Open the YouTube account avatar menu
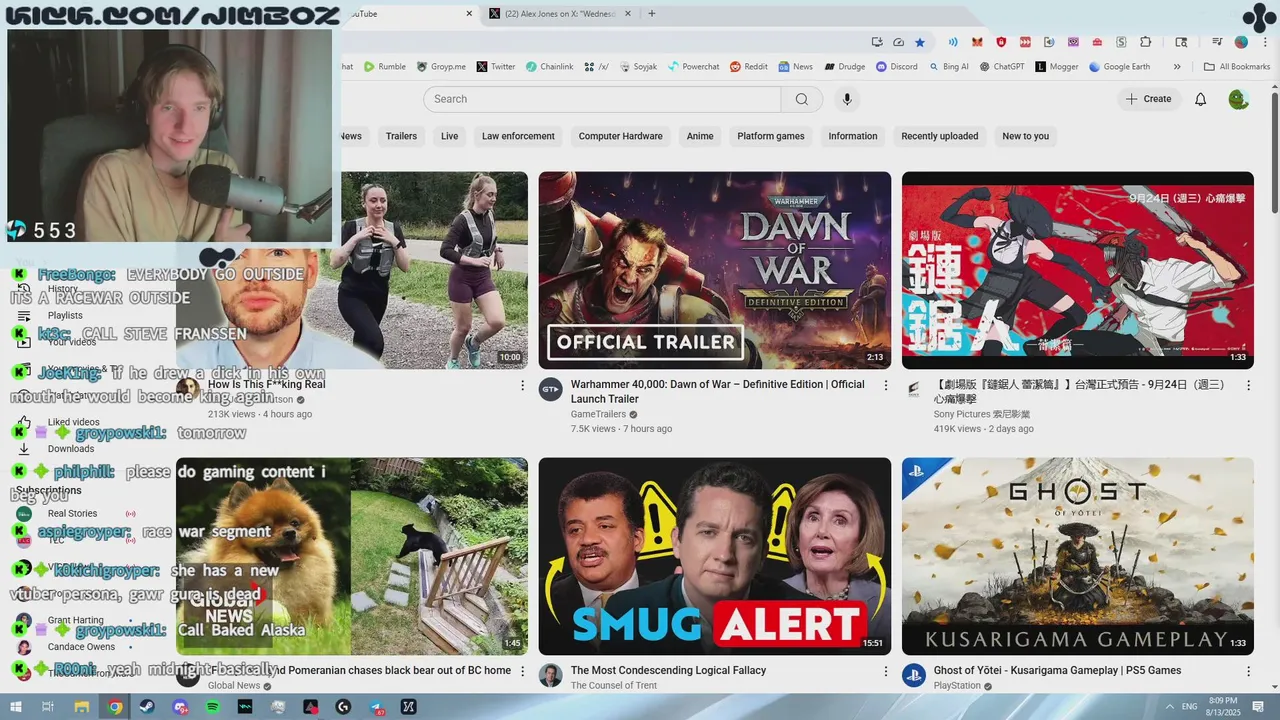Screen dimensions: 1280x720 tap(1239, 99)
